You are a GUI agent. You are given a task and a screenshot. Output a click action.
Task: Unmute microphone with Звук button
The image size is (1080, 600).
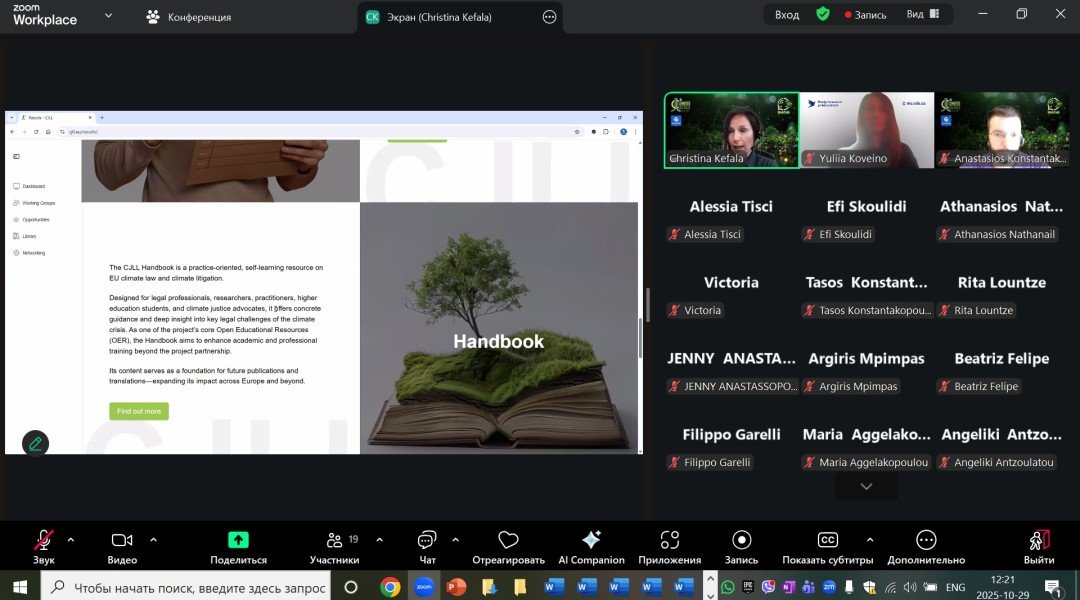(43, 541)
